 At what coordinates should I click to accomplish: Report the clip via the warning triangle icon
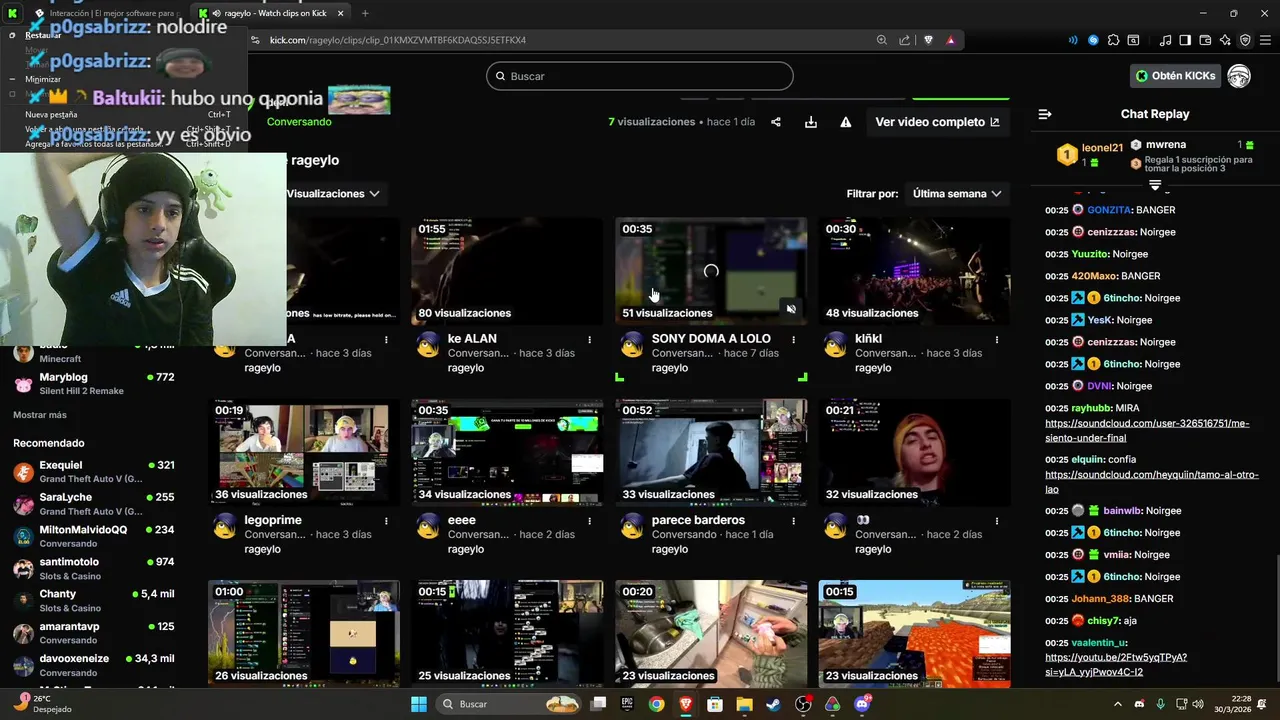pyautogui.click(x=846, y=122)
